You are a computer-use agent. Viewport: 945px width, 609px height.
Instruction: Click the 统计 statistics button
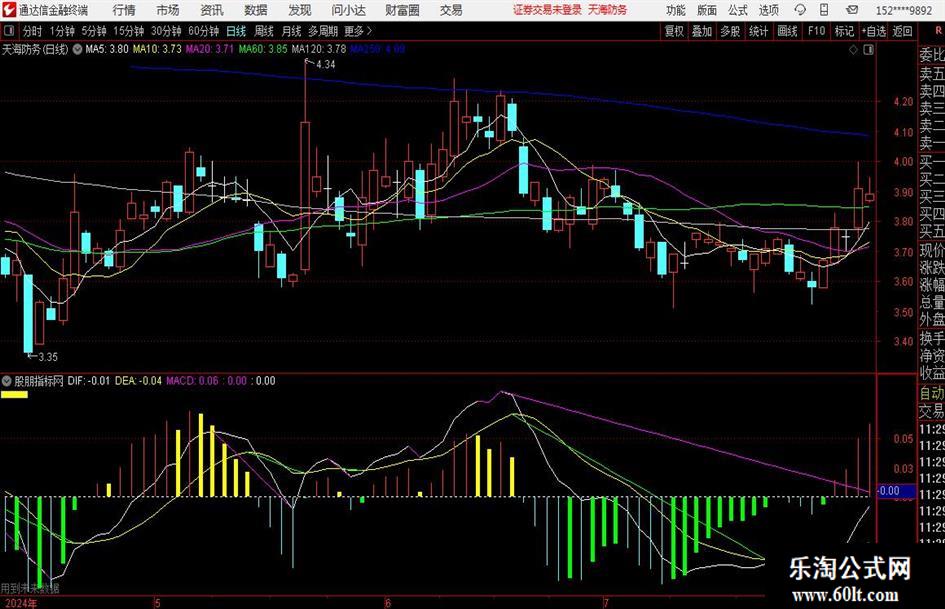pos(758,31)
